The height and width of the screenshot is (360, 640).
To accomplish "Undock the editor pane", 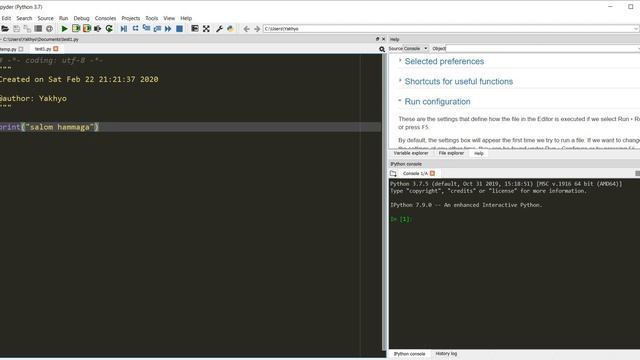I will (x=378, y=39).
